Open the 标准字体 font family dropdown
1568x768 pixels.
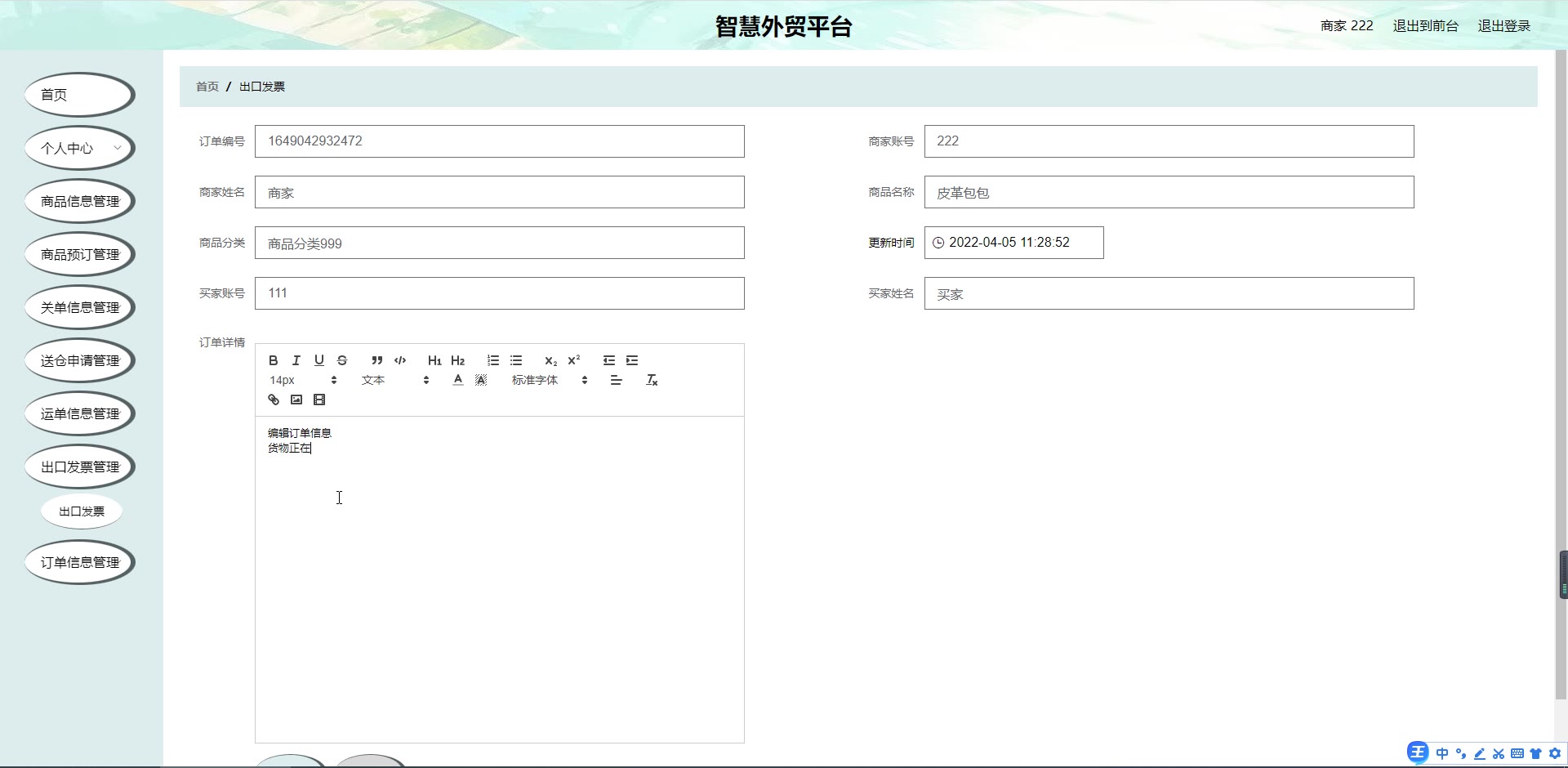pyautogui.click(x=550, y=380)
